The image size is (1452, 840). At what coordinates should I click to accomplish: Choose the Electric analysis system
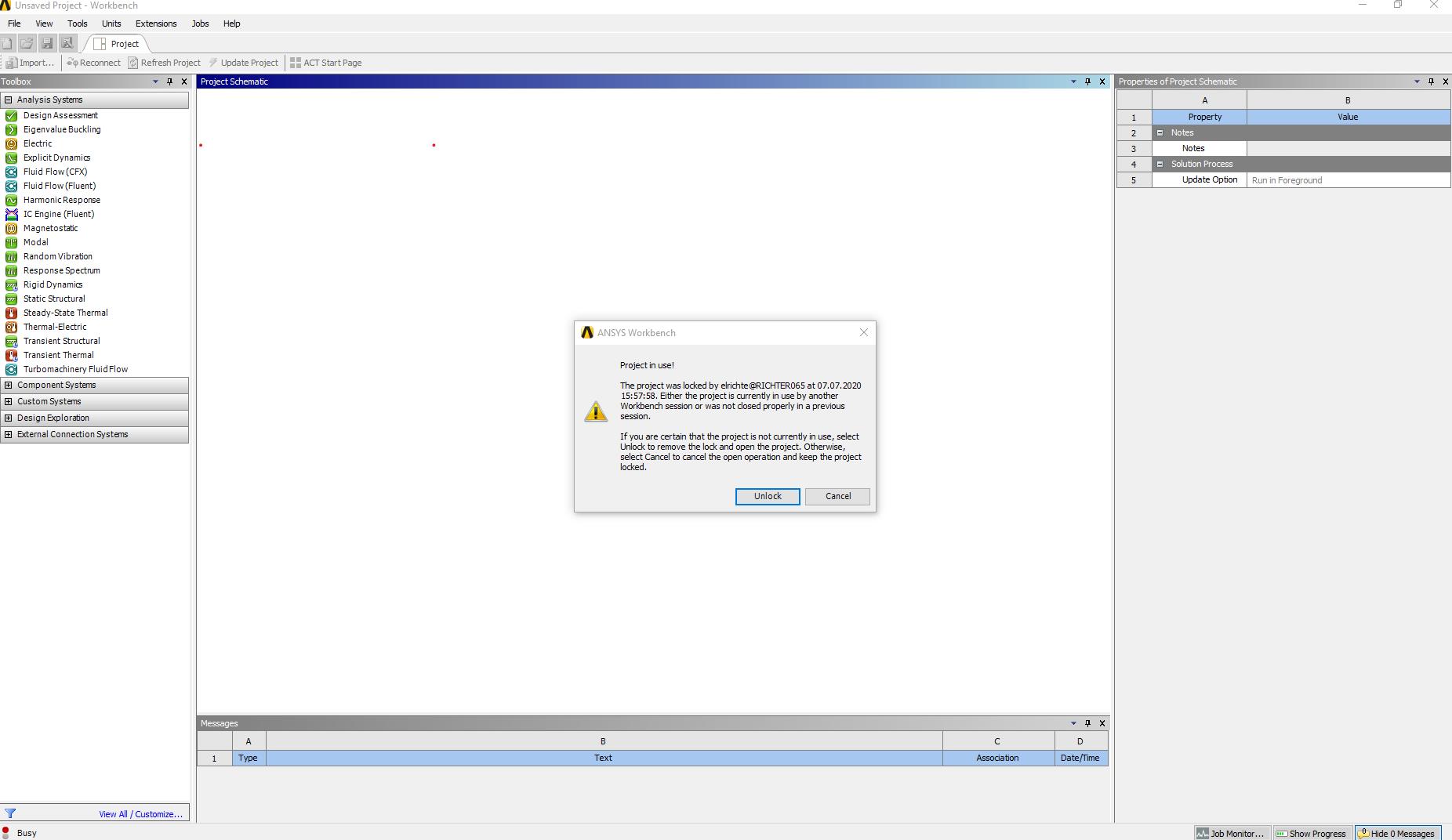click(x=38, y=143)
